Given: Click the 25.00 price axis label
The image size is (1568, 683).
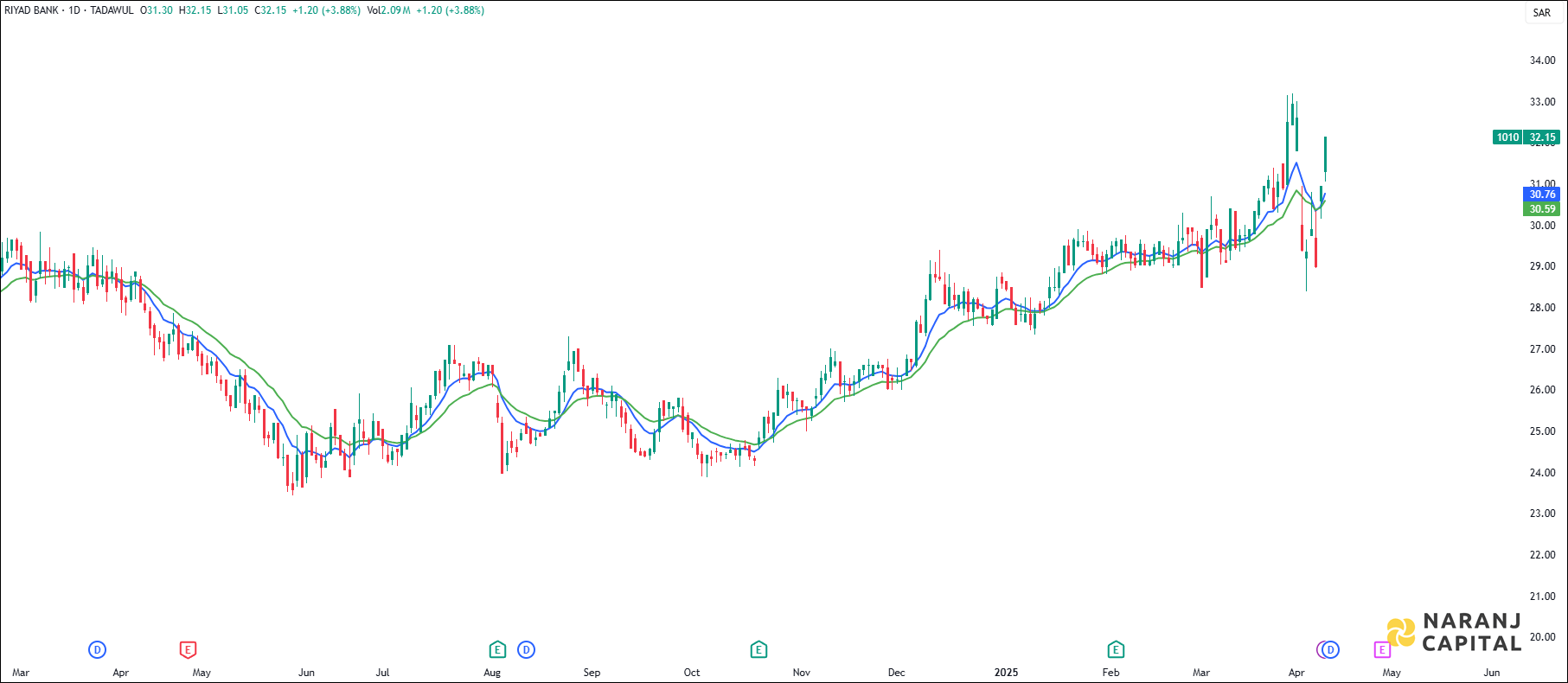Looking at the screenshot, I should (x=1542, y=431).
